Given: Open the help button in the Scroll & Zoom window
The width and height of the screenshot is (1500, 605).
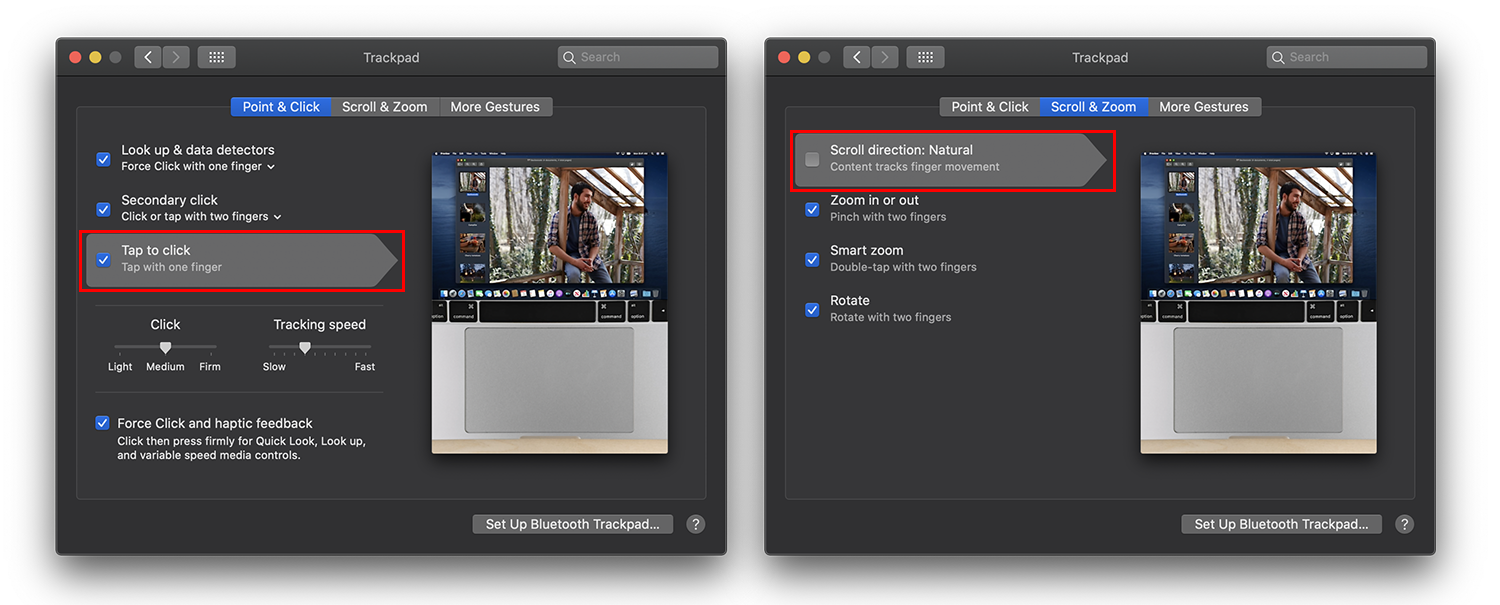Looking at the screenshot, I should tap(1405, 524).
